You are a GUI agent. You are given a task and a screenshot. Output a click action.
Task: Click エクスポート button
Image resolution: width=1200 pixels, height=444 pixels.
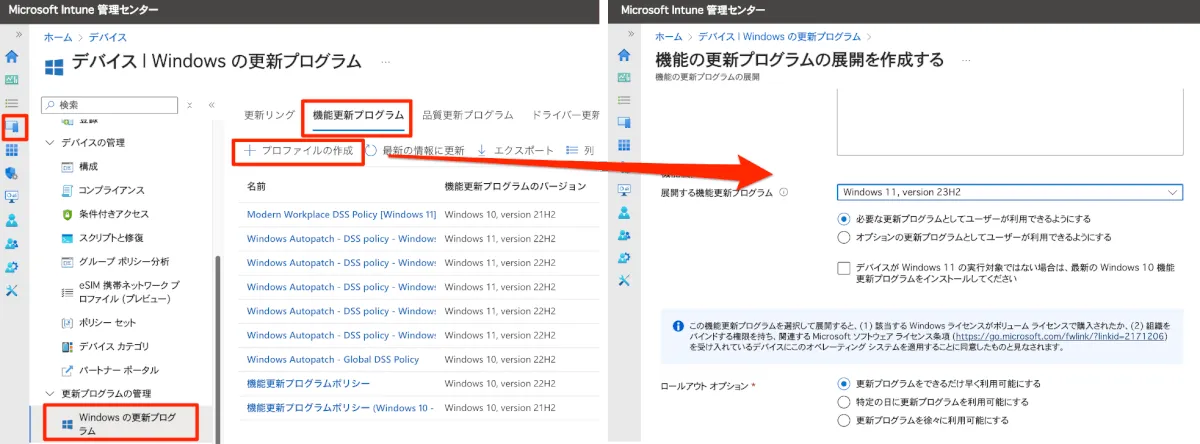pos(515,150)
